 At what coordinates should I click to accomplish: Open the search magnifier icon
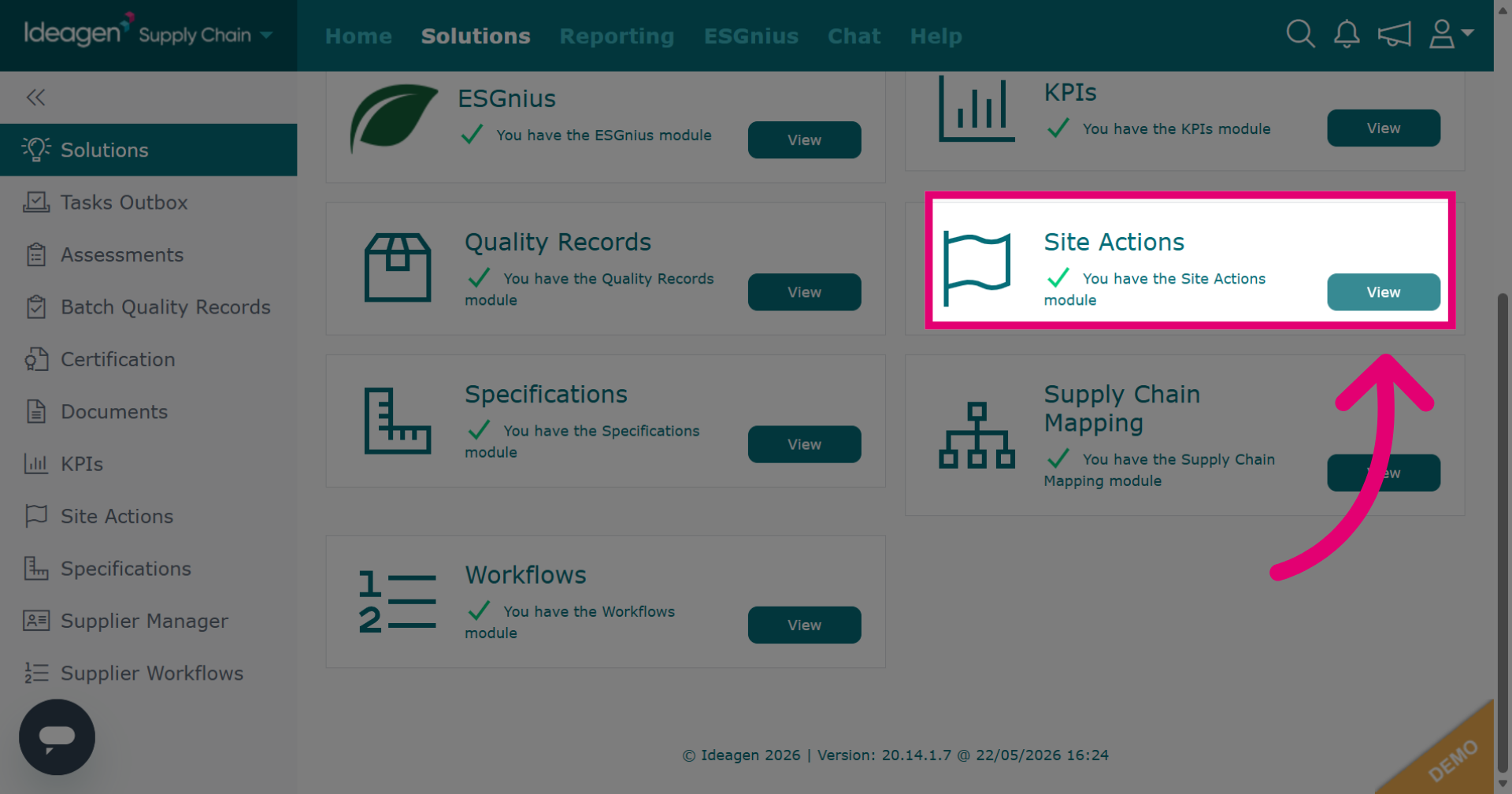click(x=1300, y=34)
